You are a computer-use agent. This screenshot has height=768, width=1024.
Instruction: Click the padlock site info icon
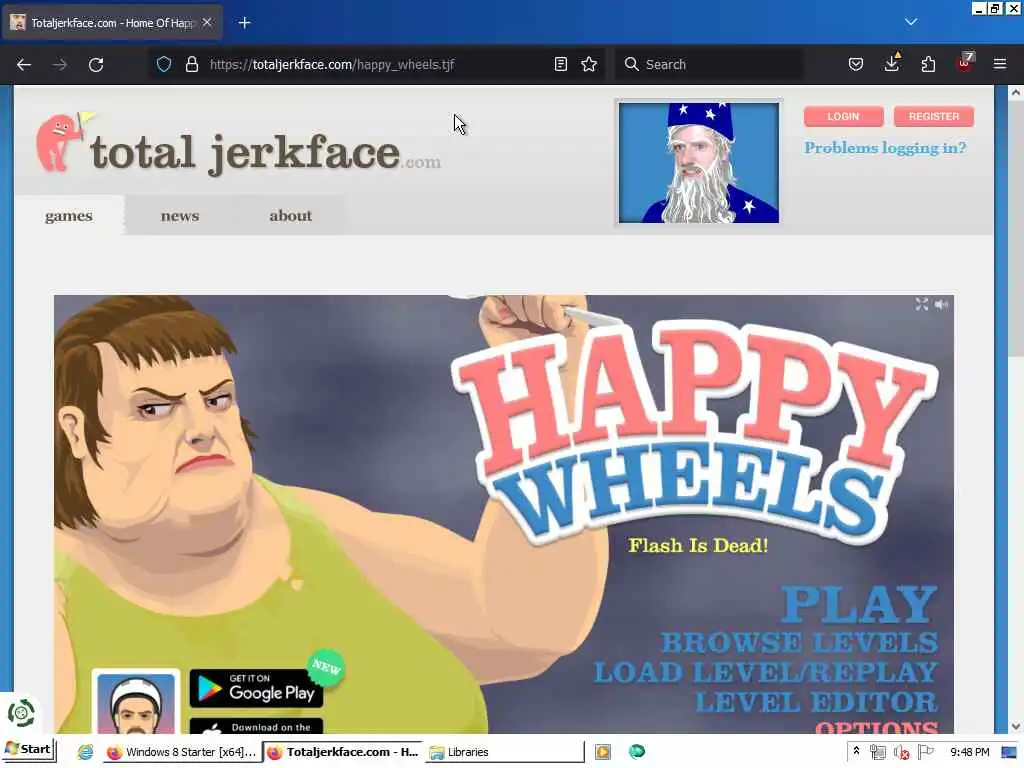pos(191,64)
